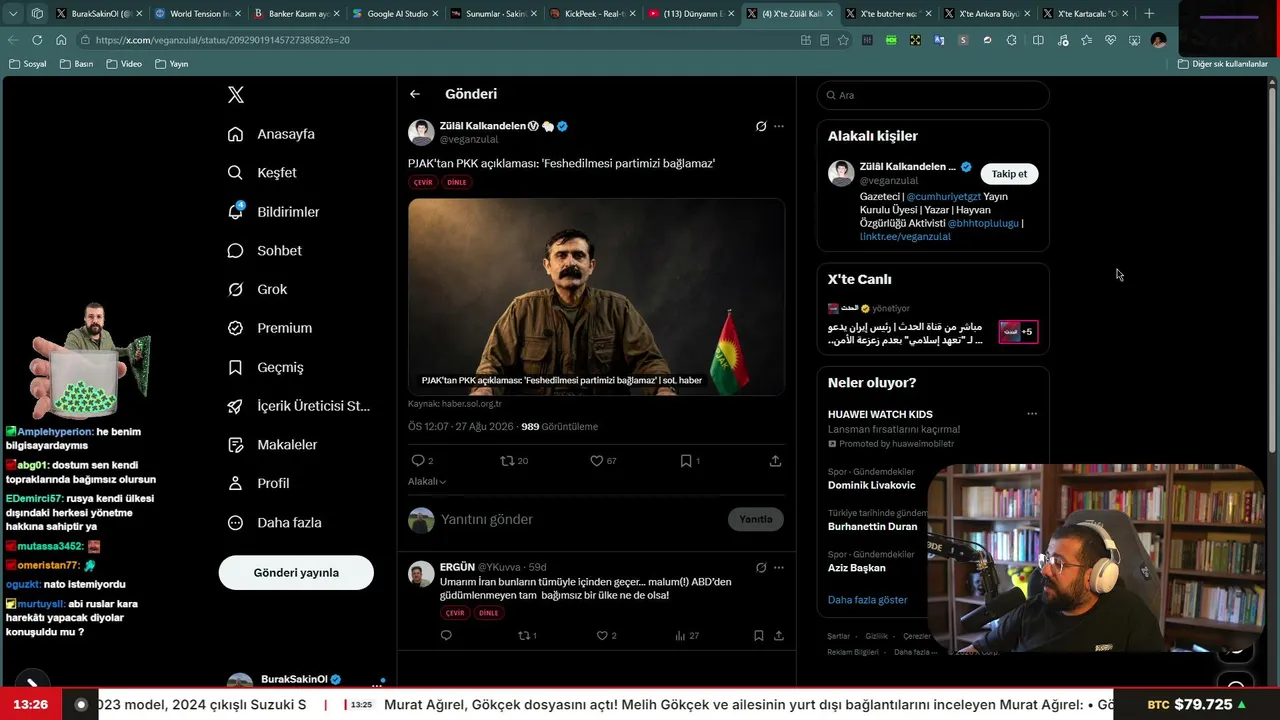Open linktr.ee/veganzulal link
1280x720 pixels.
(x=905, y=237)
